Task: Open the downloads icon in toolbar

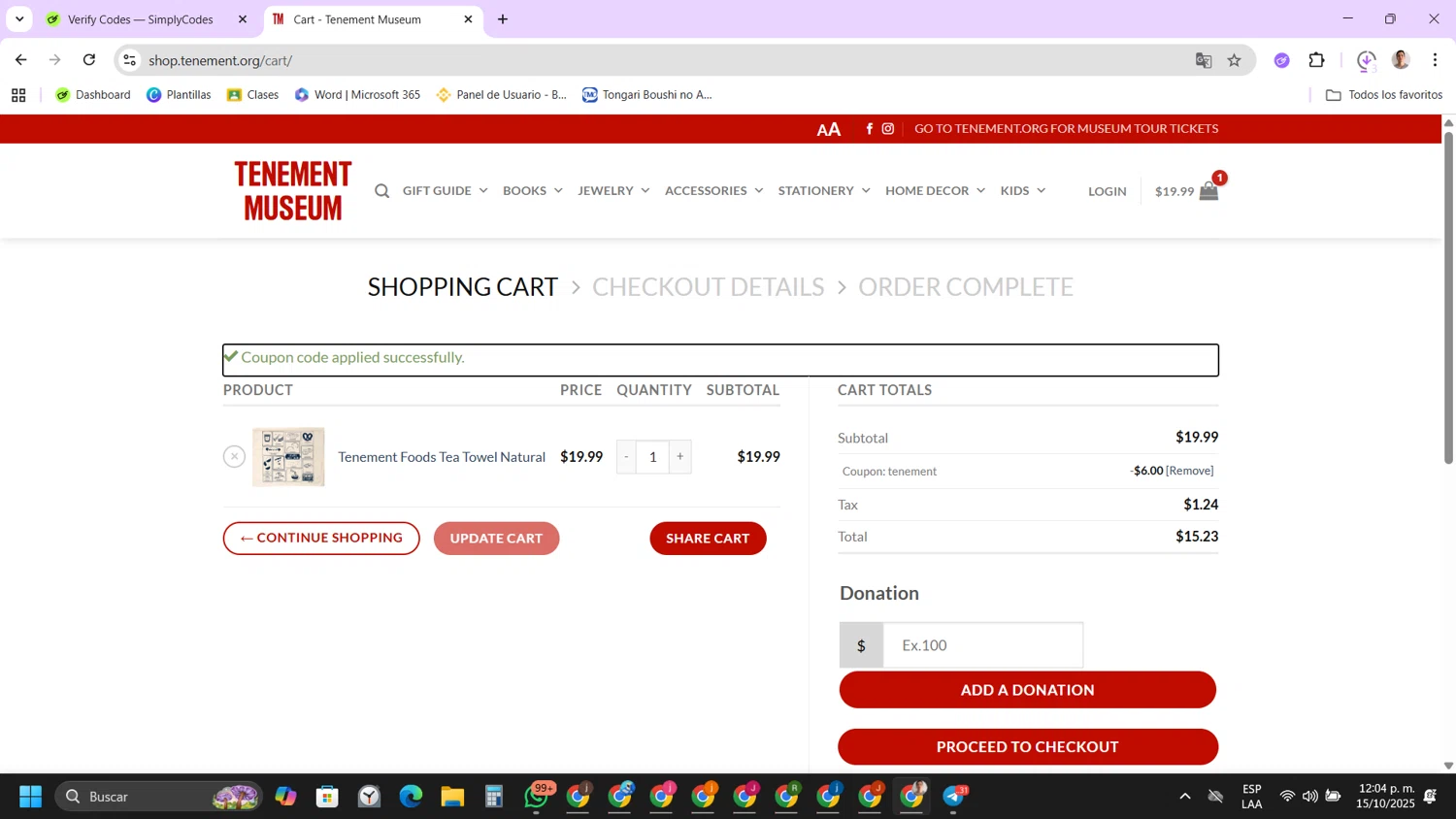Action: click(x=1366, y=60)
